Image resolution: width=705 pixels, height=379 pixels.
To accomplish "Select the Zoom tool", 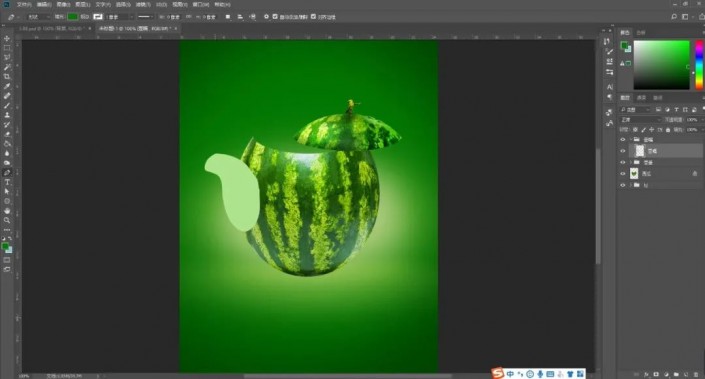I will (7, 220).
